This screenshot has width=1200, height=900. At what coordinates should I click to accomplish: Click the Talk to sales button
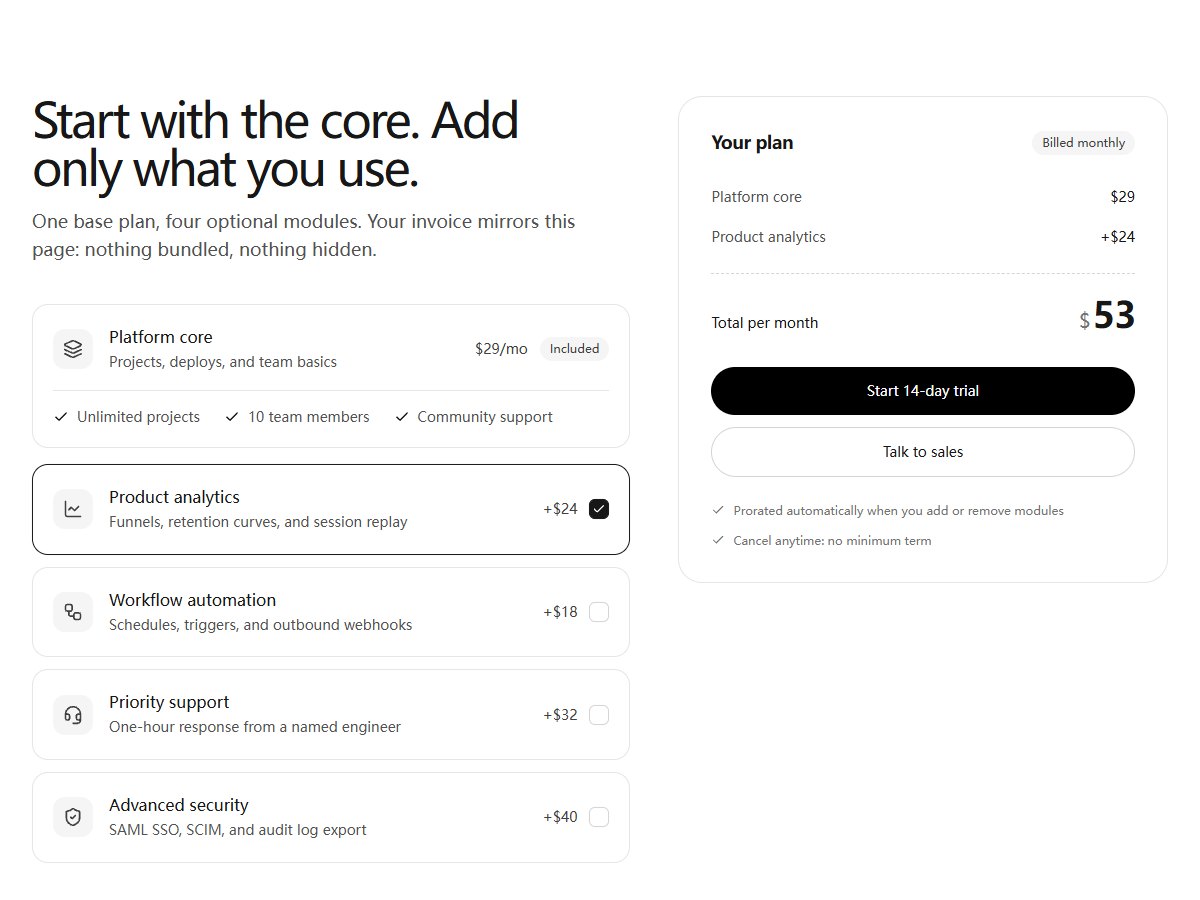click(923, 452)
